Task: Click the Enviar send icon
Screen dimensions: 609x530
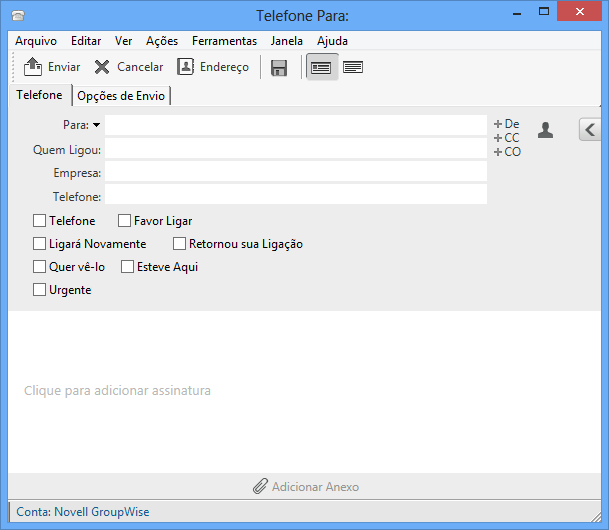Action: click(33, 67)
